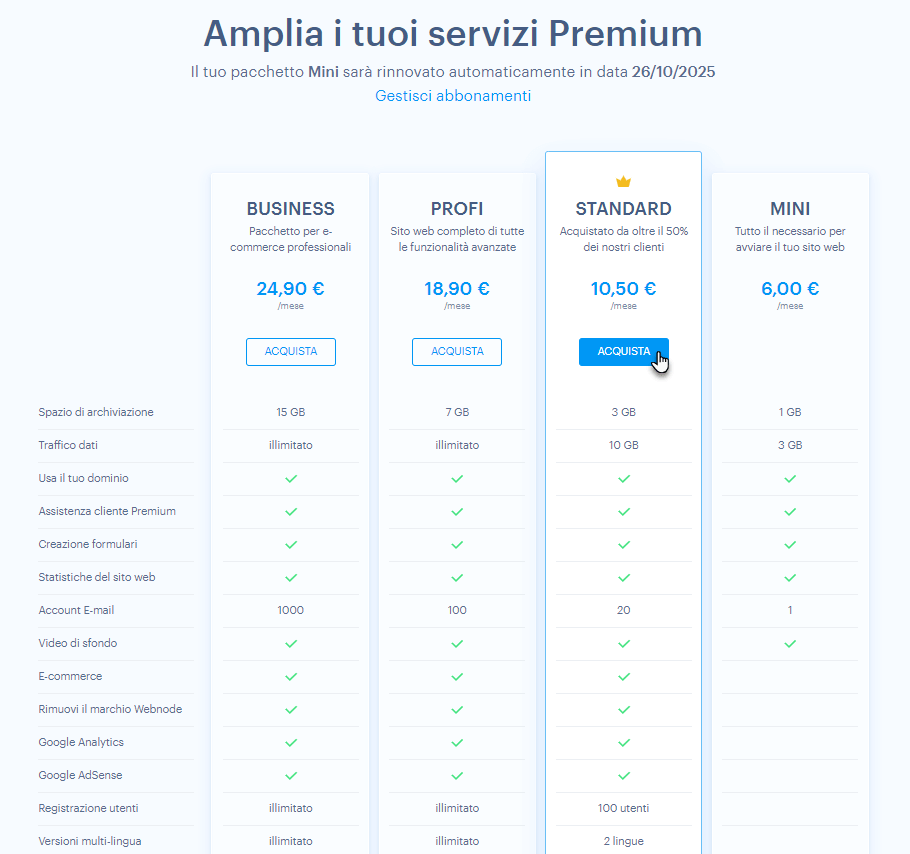Click the crown icon above the Standard plan
The width and height of the screenshot is (910, 854).
623,182
